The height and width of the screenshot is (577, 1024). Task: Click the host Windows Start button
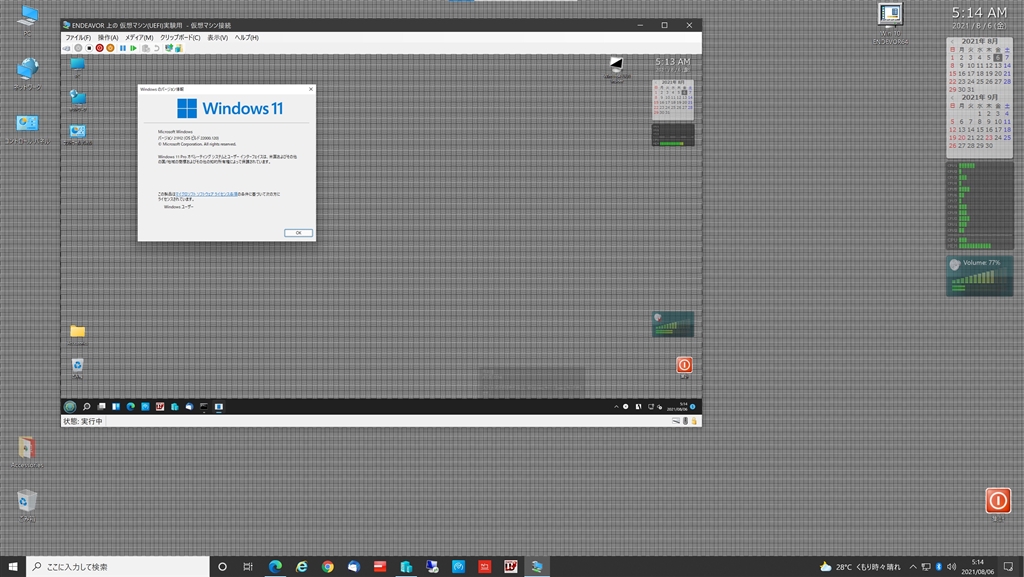pyautogui.click(x=12, y=567)
